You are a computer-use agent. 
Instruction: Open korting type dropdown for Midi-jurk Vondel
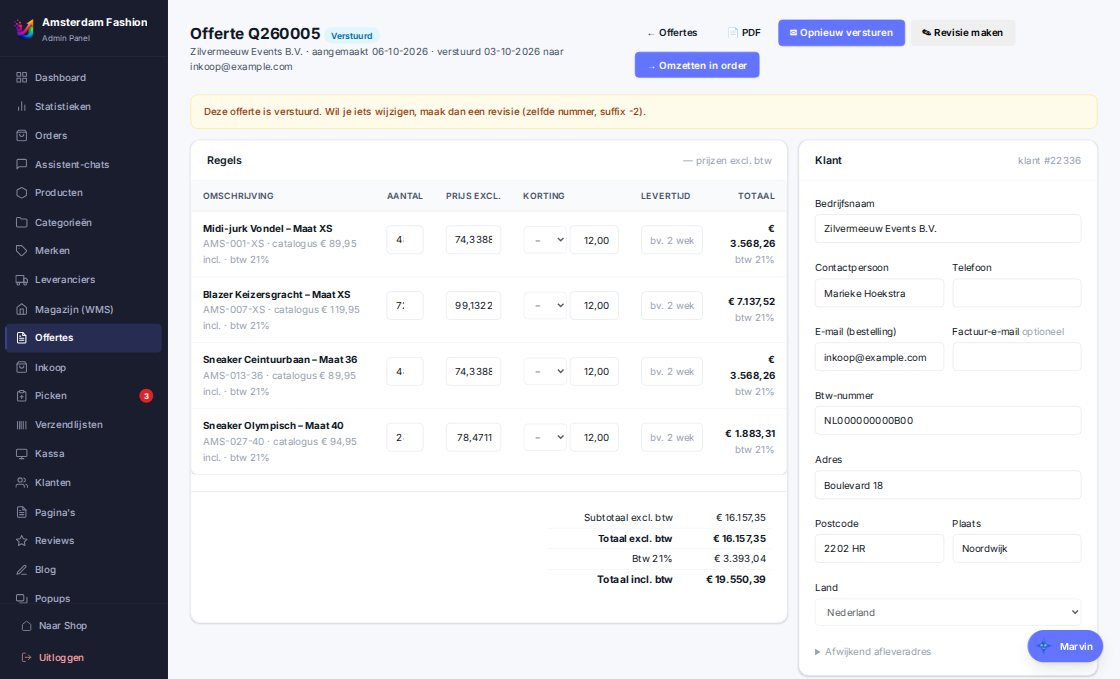tap(545, 240)
